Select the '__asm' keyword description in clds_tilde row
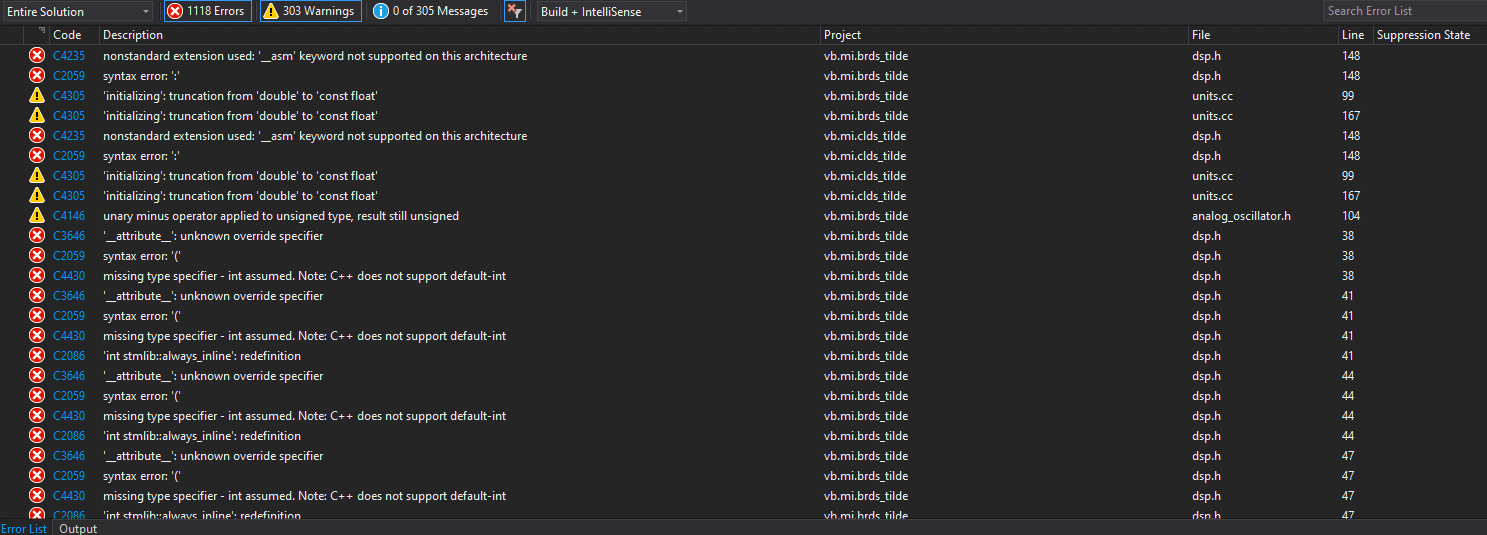This screenshot has height=535, width=1487. tap(315, 136)
